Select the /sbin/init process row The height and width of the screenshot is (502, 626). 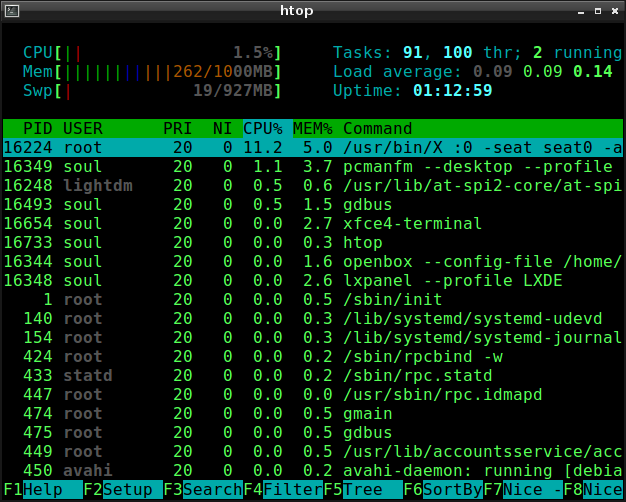pos(313,300)
